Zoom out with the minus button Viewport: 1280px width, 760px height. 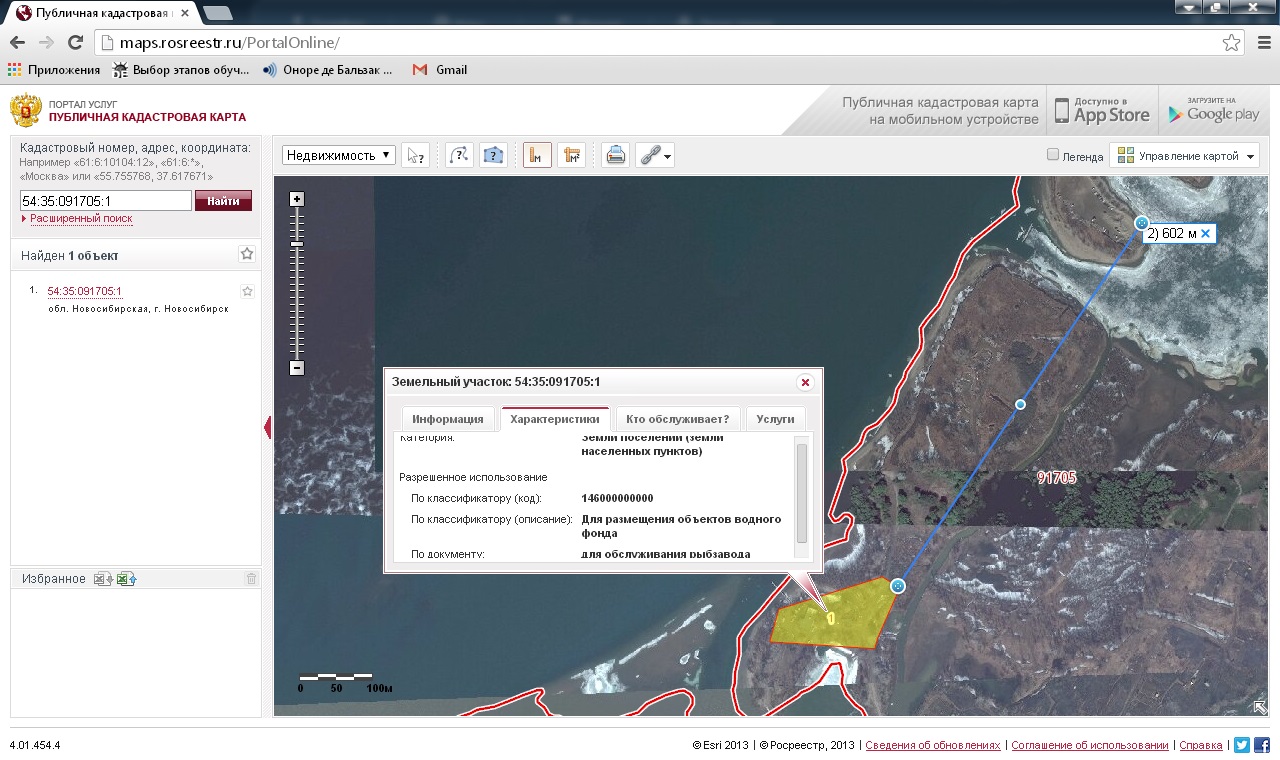click(297, 368)
